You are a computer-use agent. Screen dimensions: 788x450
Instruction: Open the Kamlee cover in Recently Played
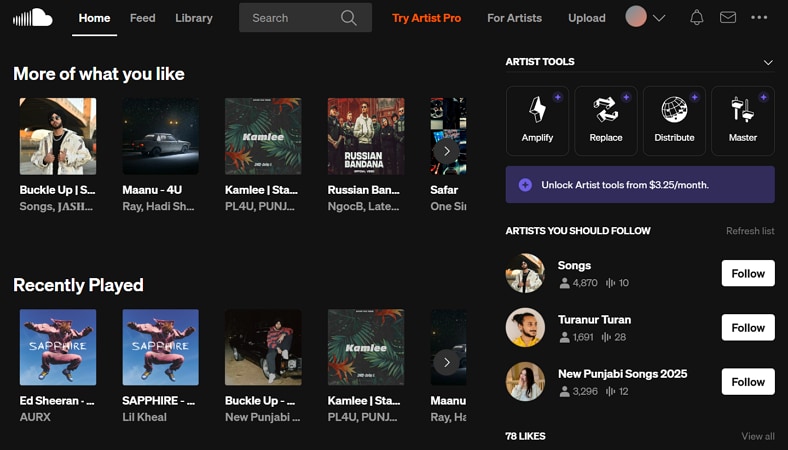coord(366,347)
